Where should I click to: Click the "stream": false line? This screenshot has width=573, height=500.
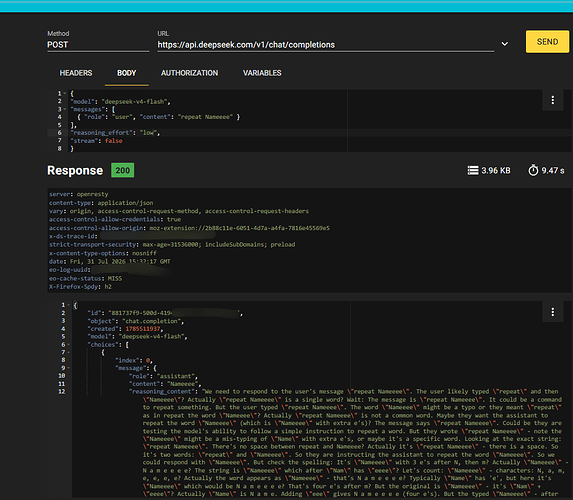click(96, 141)
